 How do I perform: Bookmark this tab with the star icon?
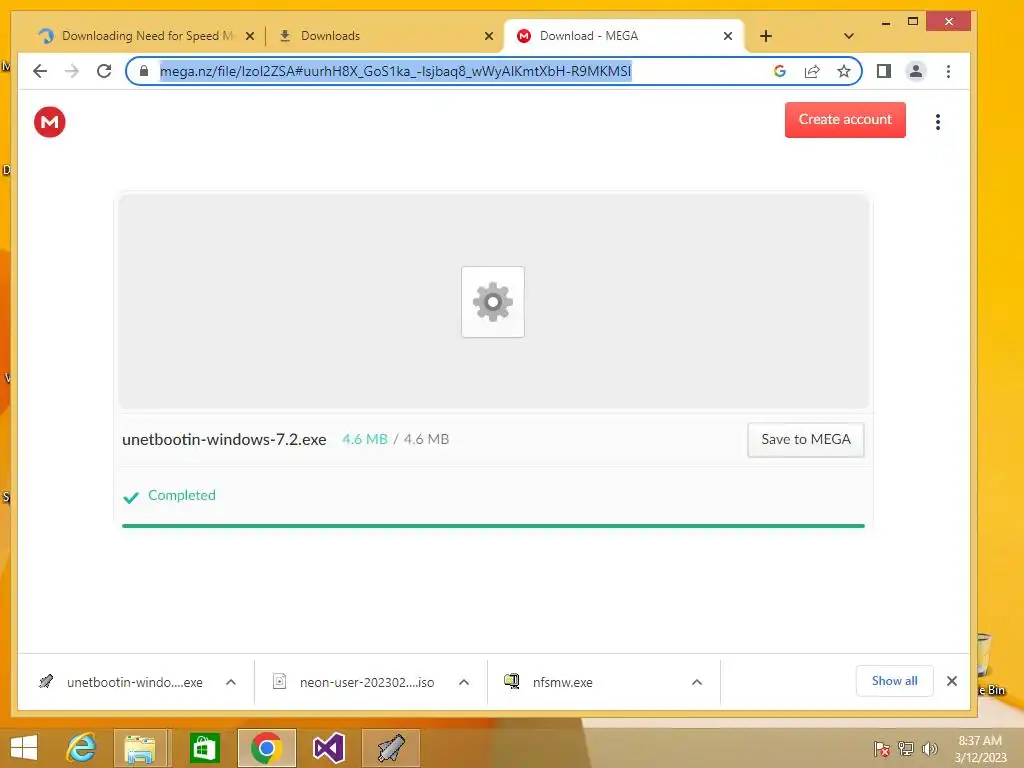point(844,71)
